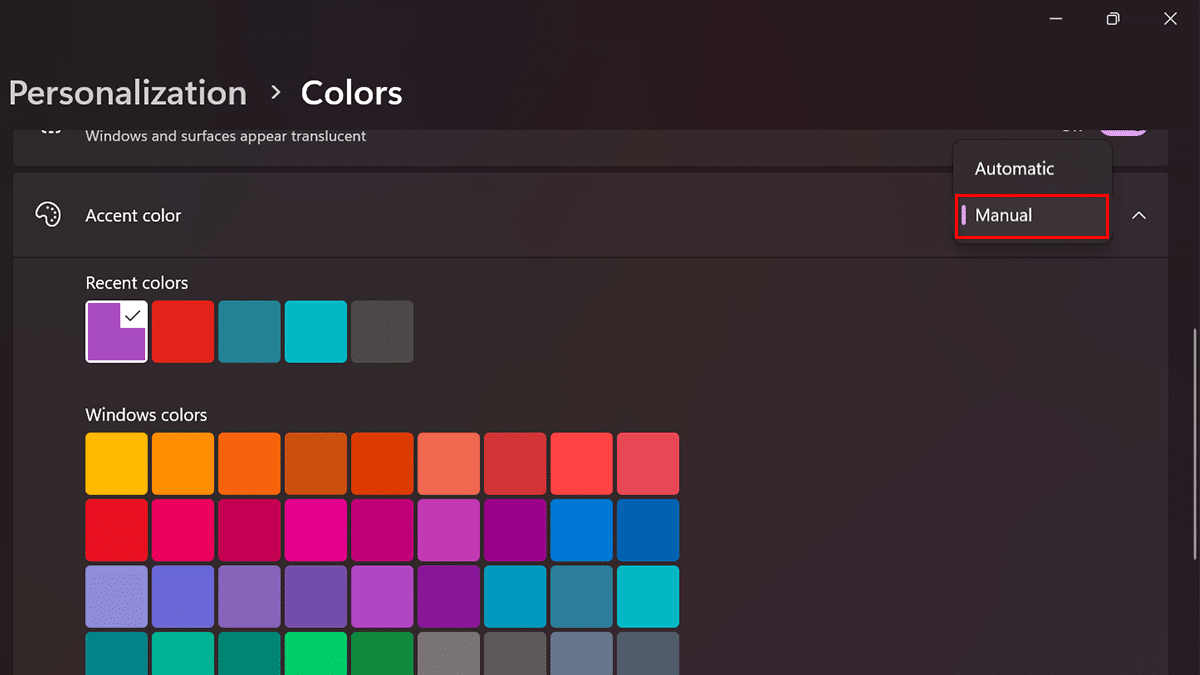The height and width of the screenshot is (675, 1200).
Task: Choose the bright cyan recent color
Action: click(315, 331)
